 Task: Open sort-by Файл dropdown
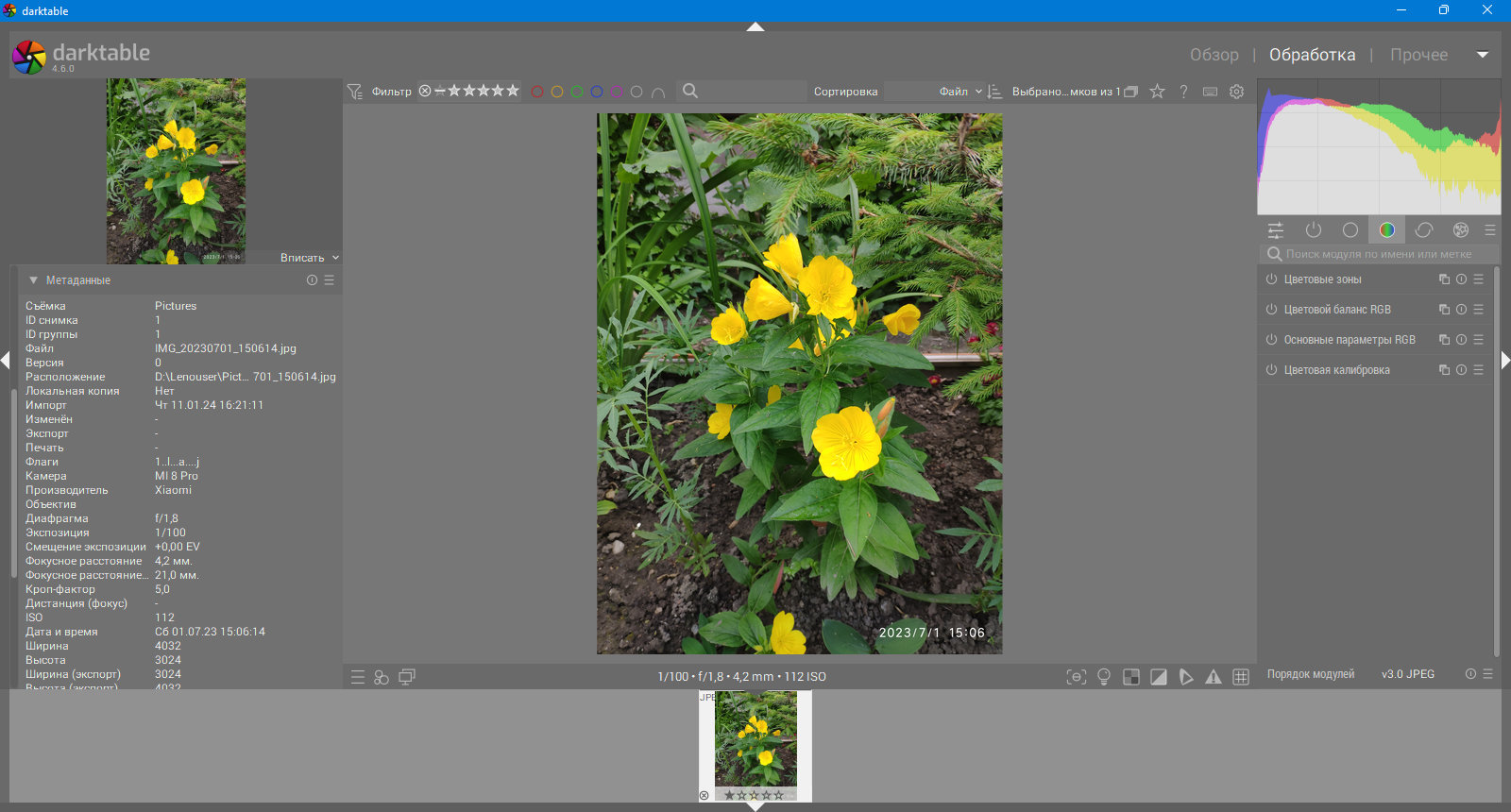tap(960, 92)
